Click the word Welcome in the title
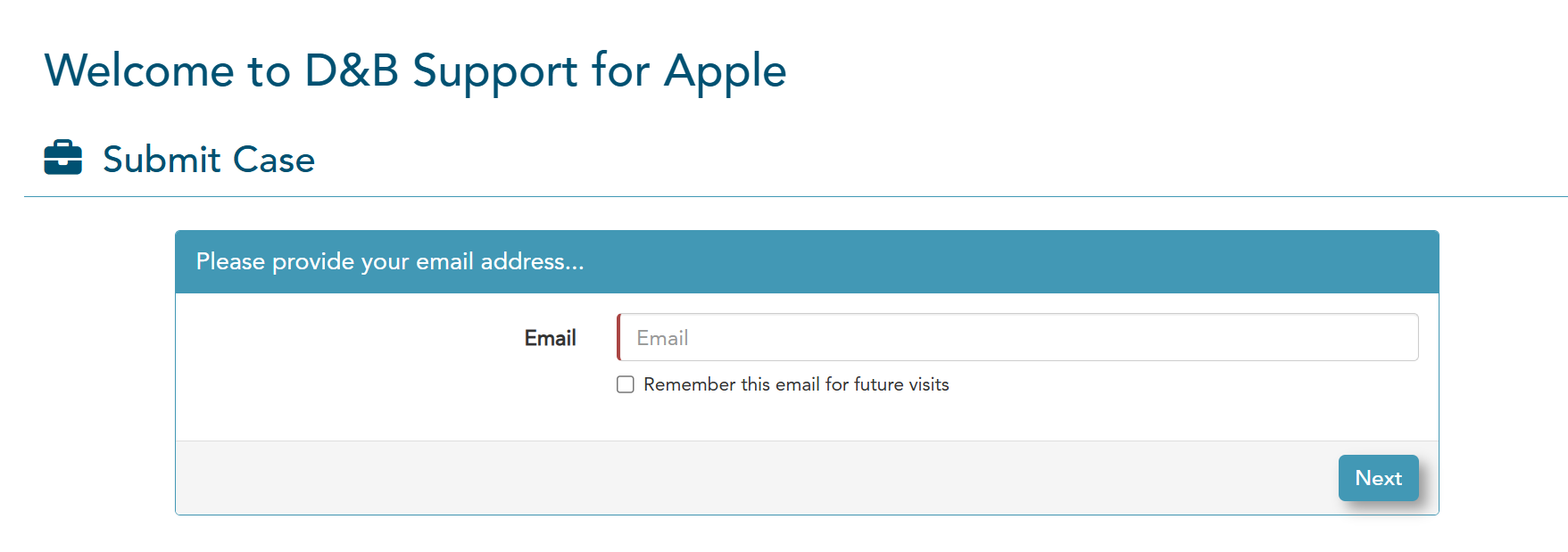Image resolution: width=1568 pixels, height=552 pixels. tap(139, 70)
